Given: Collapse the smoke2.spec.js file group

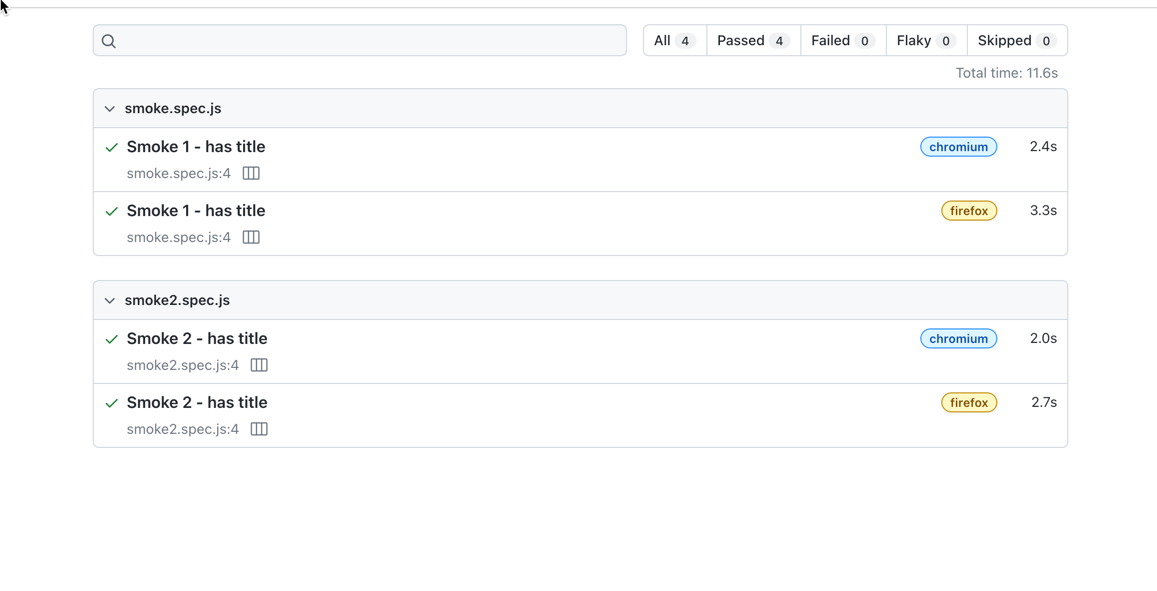Looking at the screenshot, I should 110,301.
